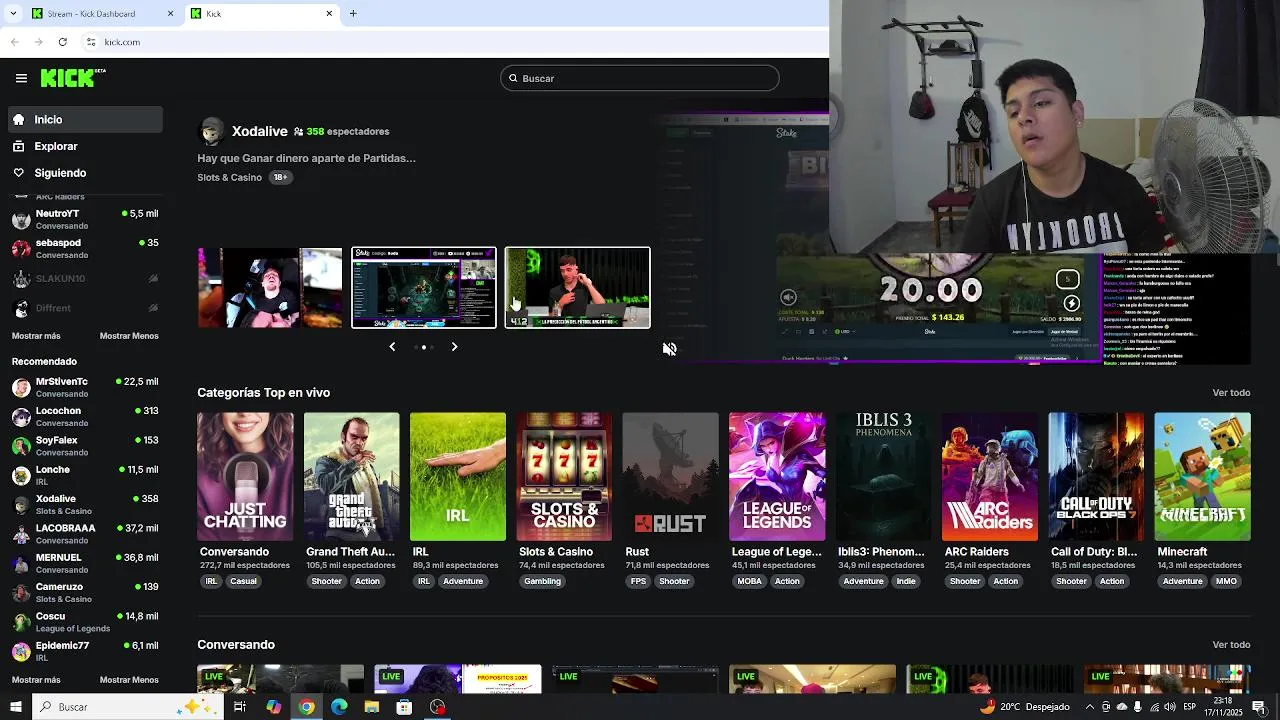Open Task View on the taskbar

(x=240, y=707)
